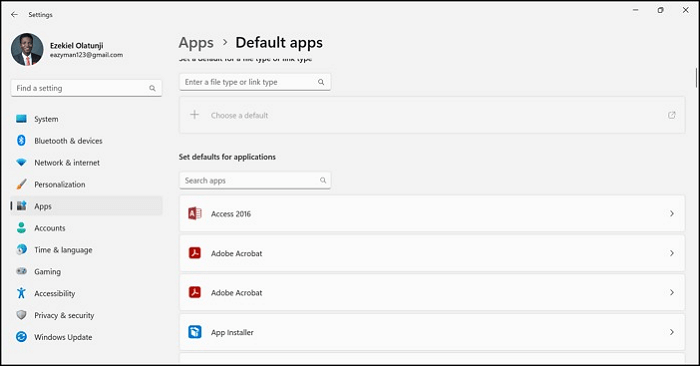Click the Apps sidebar icon

click(x=21, y=206)
